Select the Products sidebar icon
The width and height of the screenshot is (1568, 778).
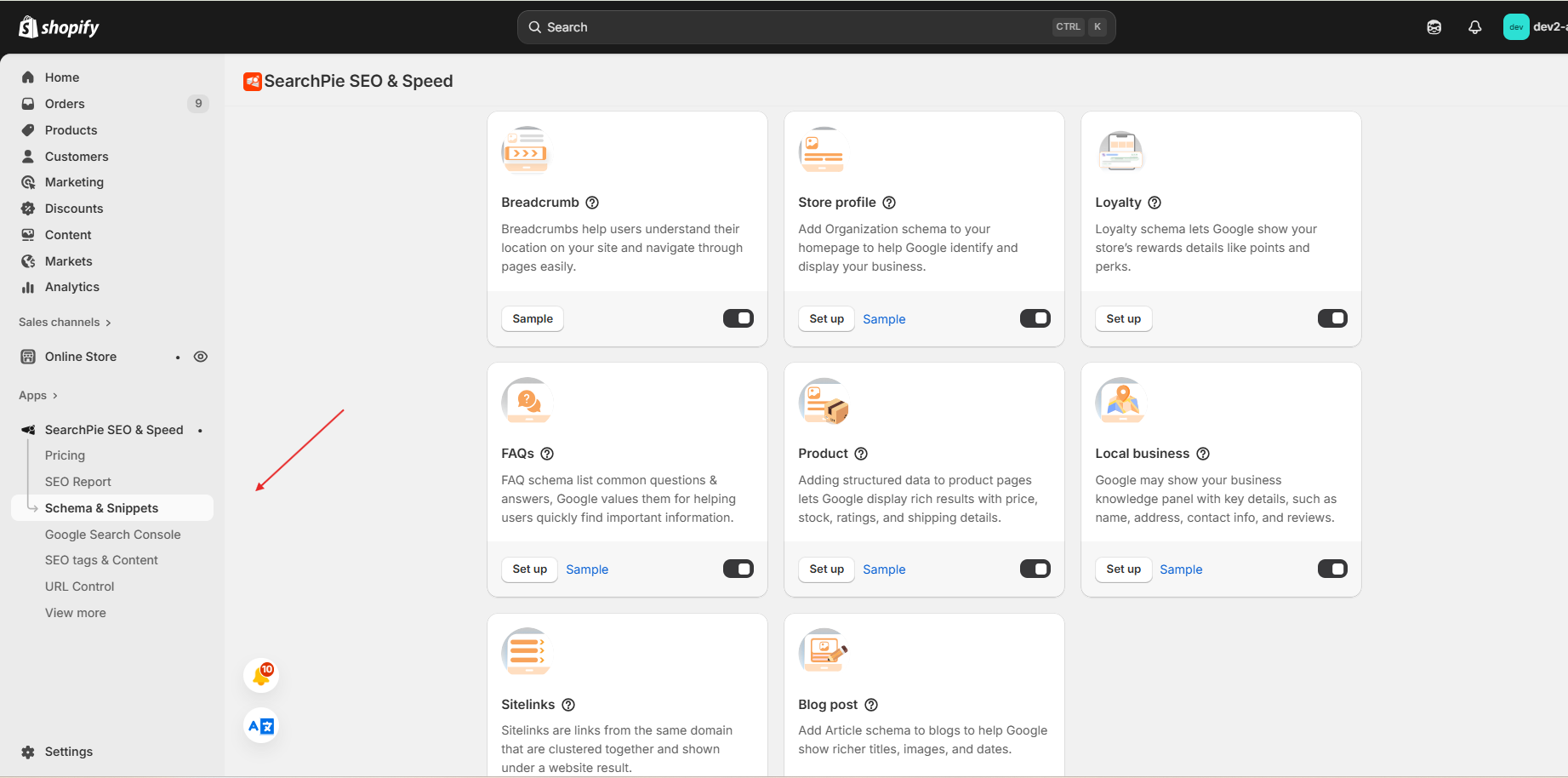(x=29, y=129)
